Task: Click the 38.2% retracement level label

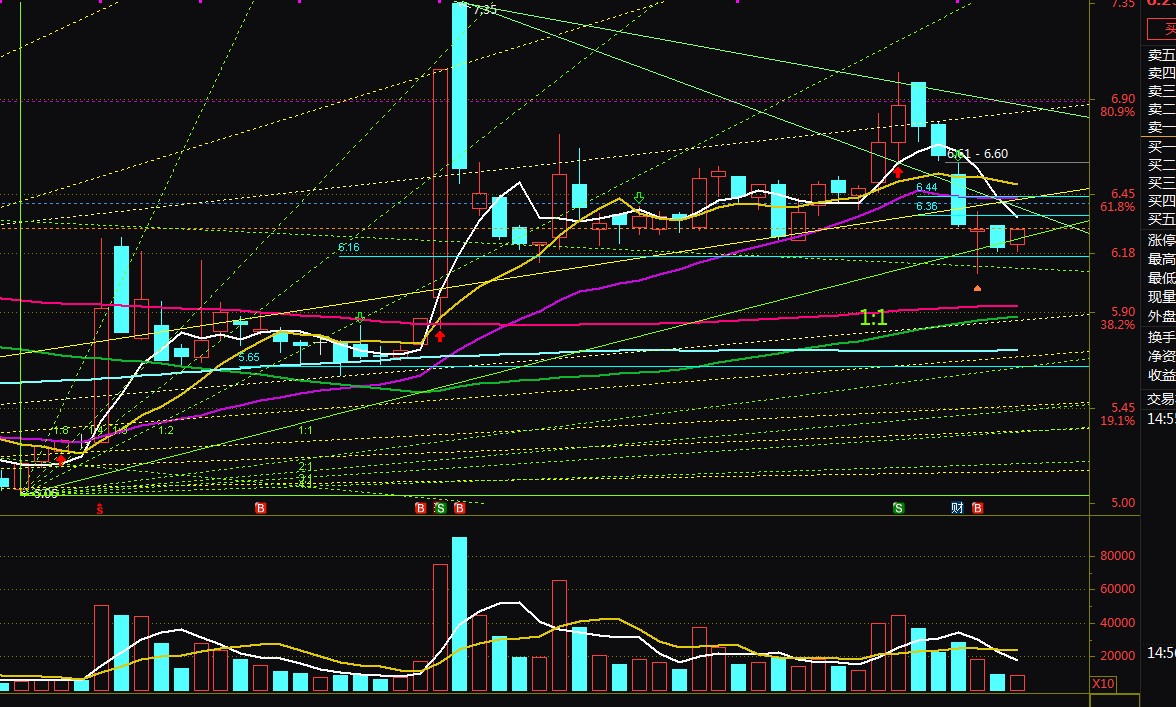Action: (x=1118, y=325)
